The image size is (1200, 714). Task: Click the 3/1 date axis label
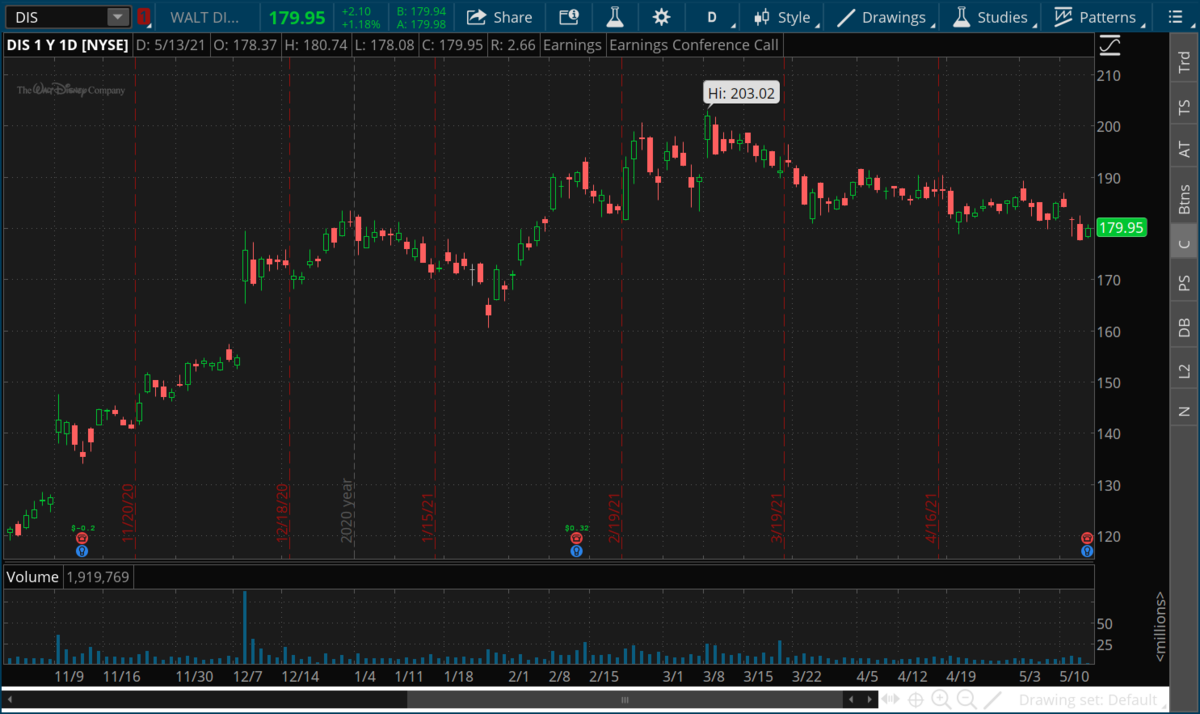[x=672, y=676]
